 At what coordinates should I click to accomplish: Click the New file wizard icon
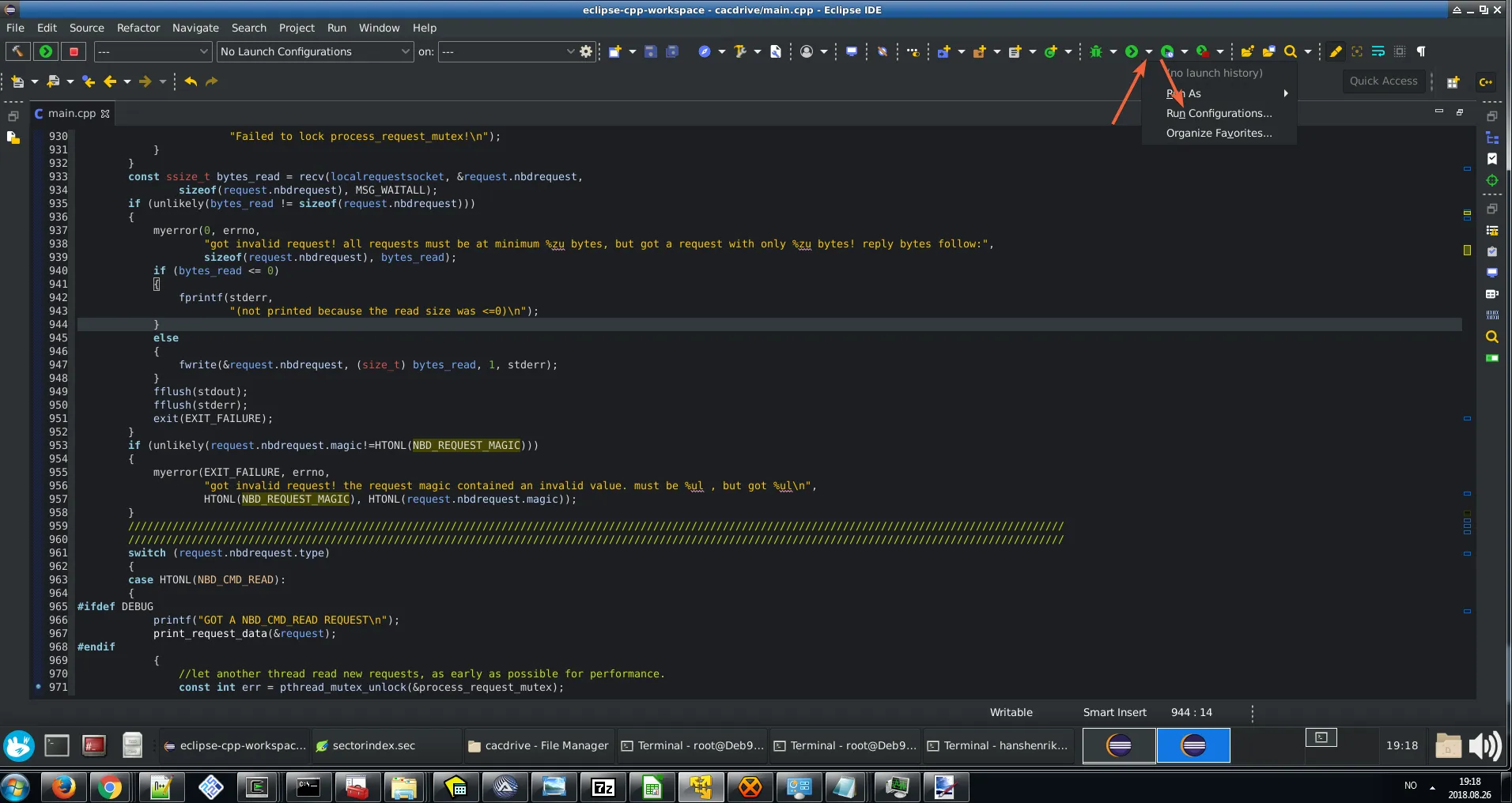click(x=615, y=51)
